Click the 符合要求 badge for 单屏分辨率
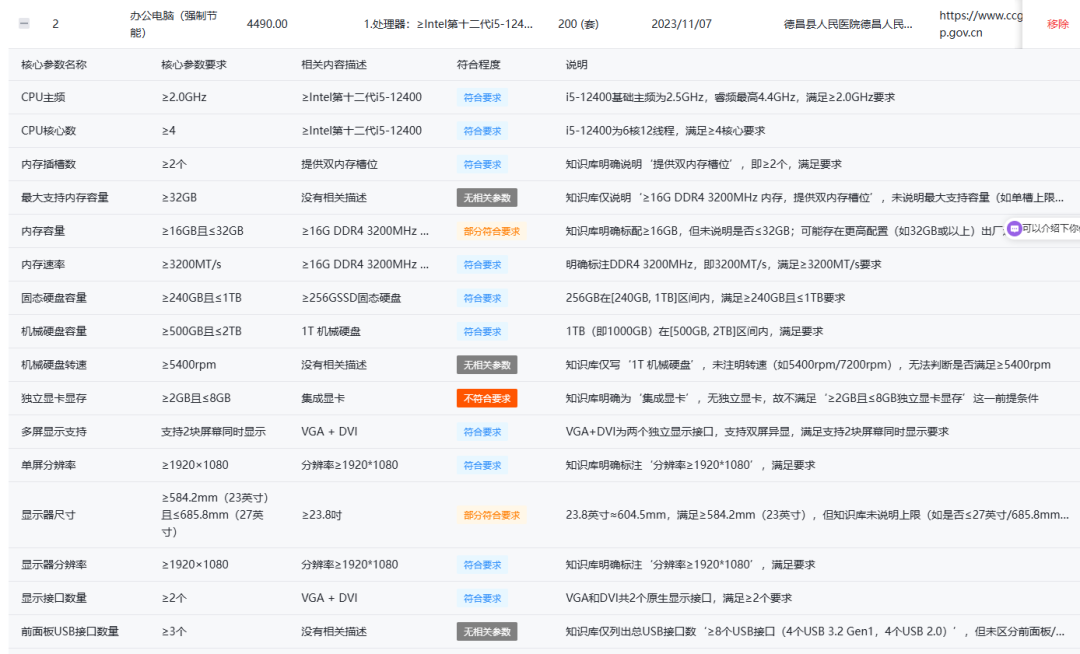1080x654 pixels. (481, 465)
